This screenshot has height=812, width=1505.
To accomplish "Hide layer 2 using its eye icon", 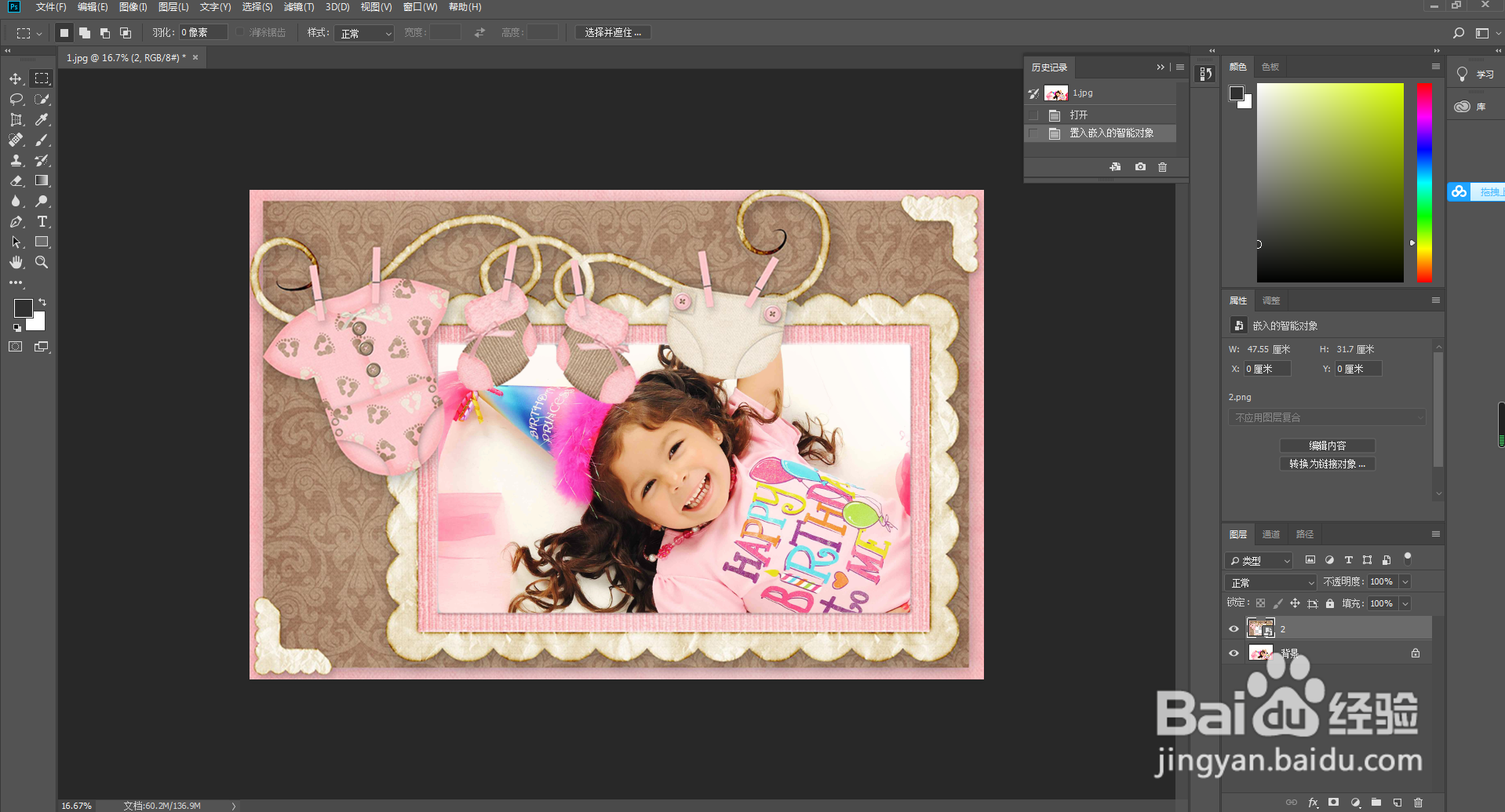I will (1234, 628).
